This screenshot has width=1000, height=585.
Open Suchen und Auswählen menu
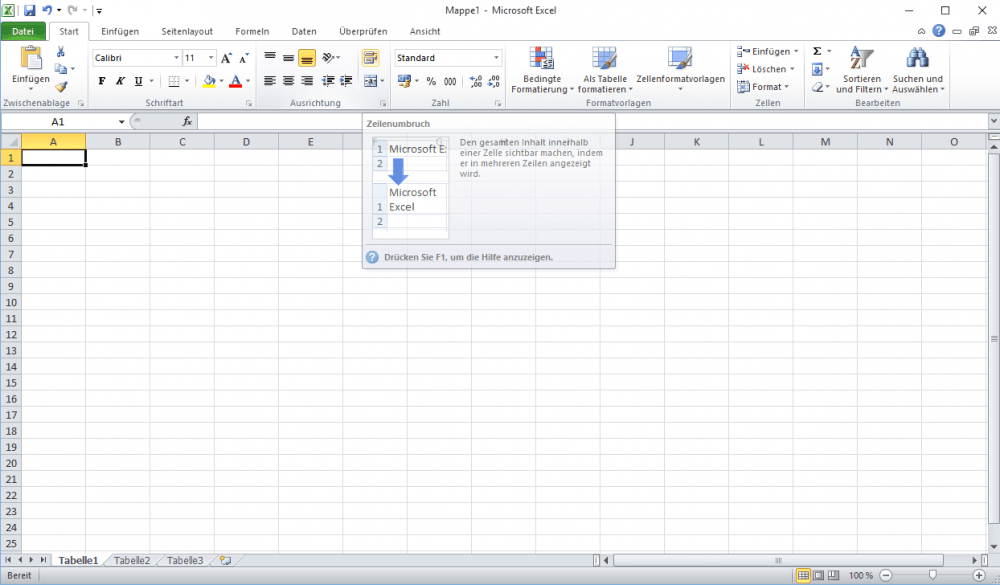coord(918,70)
